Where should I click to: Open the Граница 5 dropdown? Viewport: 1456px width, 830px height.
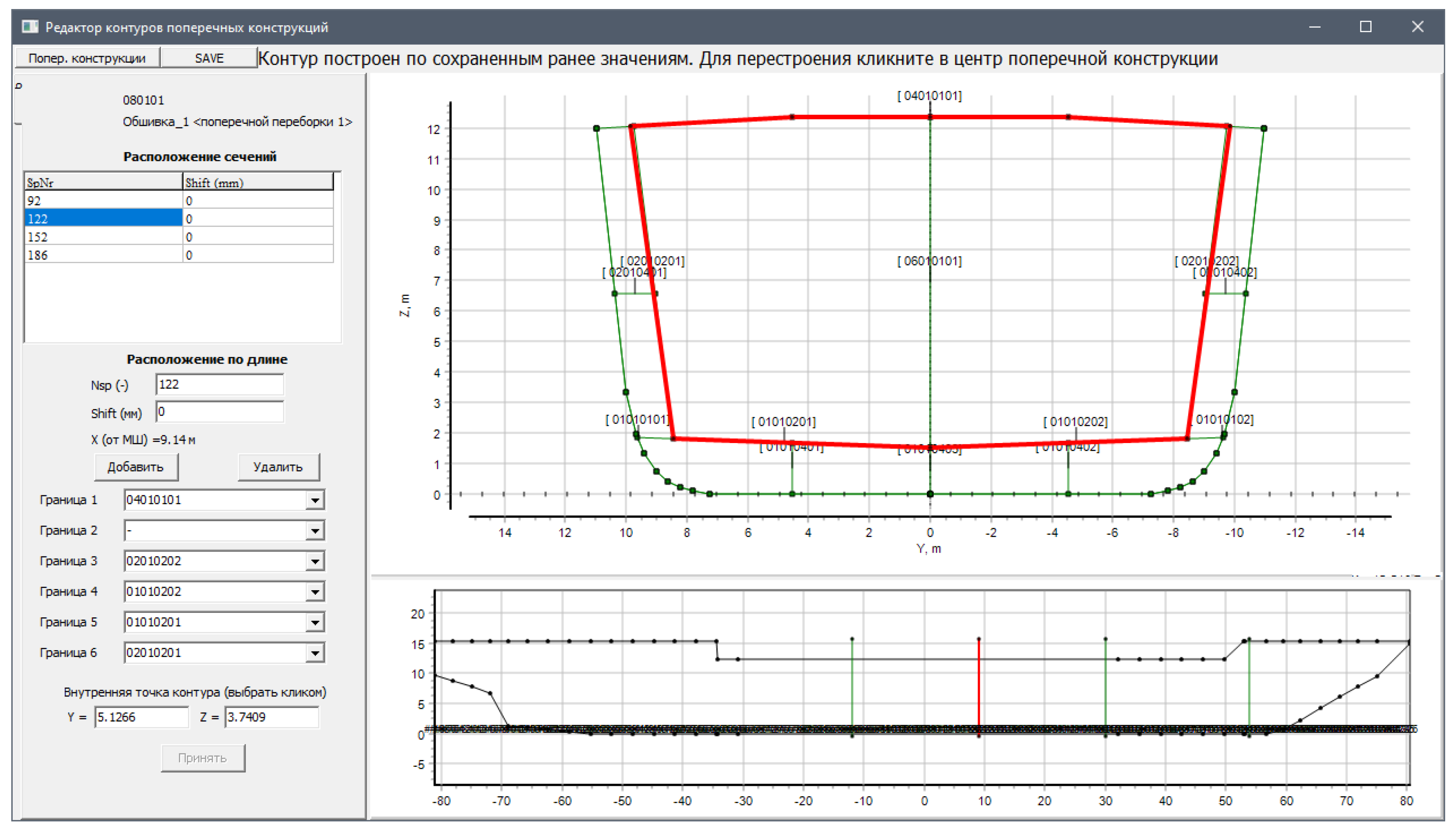[315, 622]
